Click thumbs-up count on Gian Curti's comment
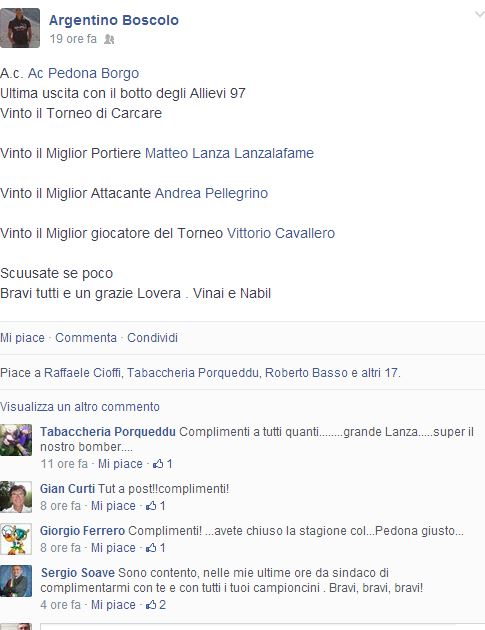 [156, 505]
